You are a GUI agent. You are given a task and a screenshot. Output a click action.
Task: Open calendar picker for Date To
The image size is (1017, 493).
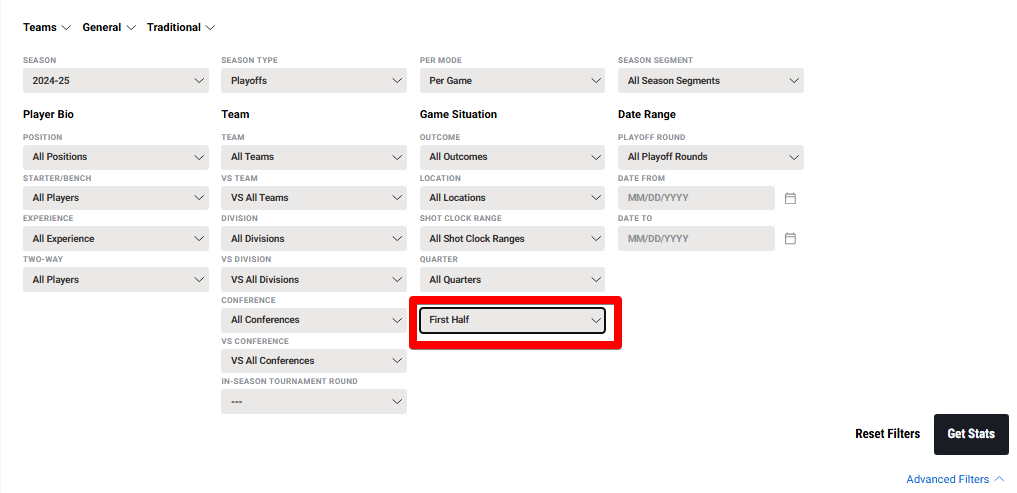pos(790,239)
